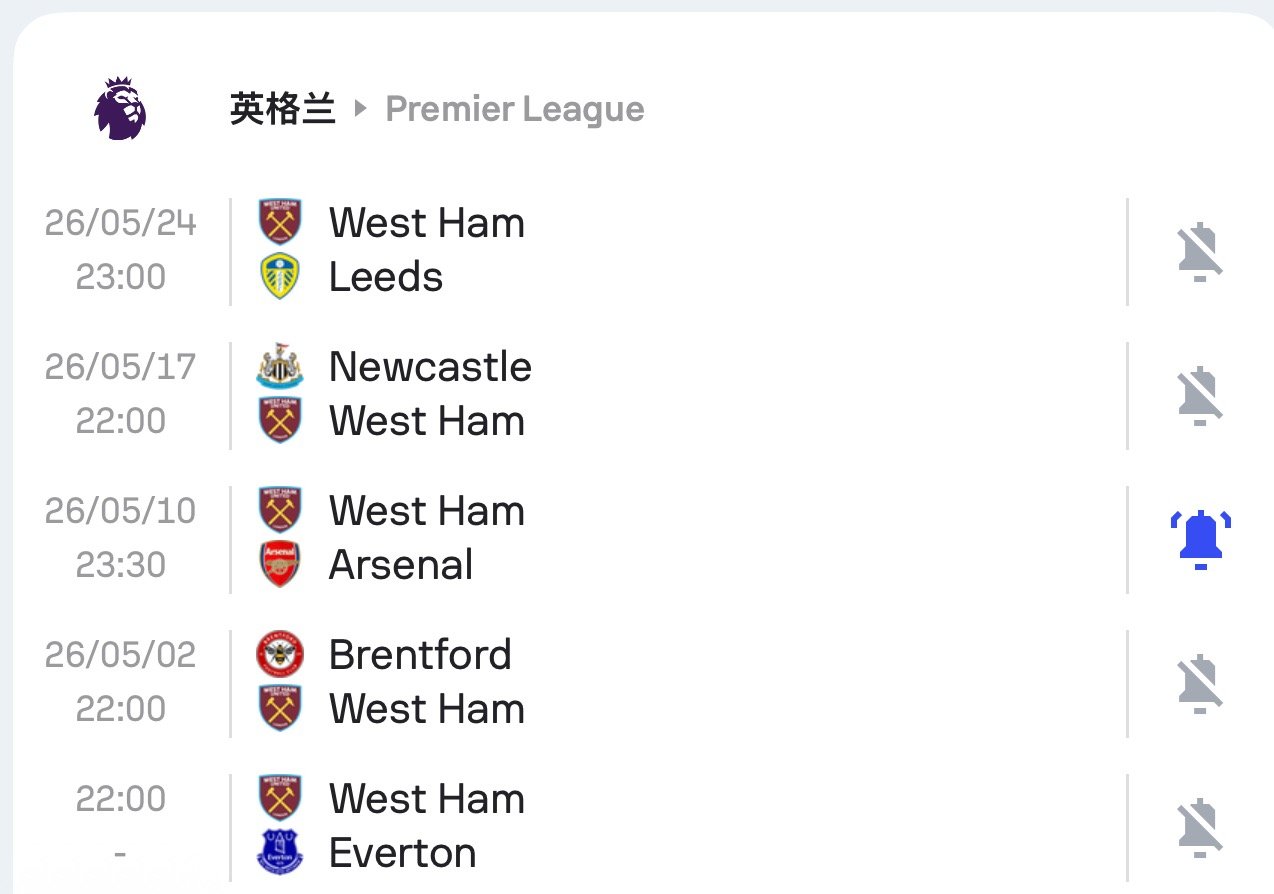This screenshot has width=1274, height=894.
Task: Click West Ham crest in the Arsenal fixture
Action: pos(280,510)
